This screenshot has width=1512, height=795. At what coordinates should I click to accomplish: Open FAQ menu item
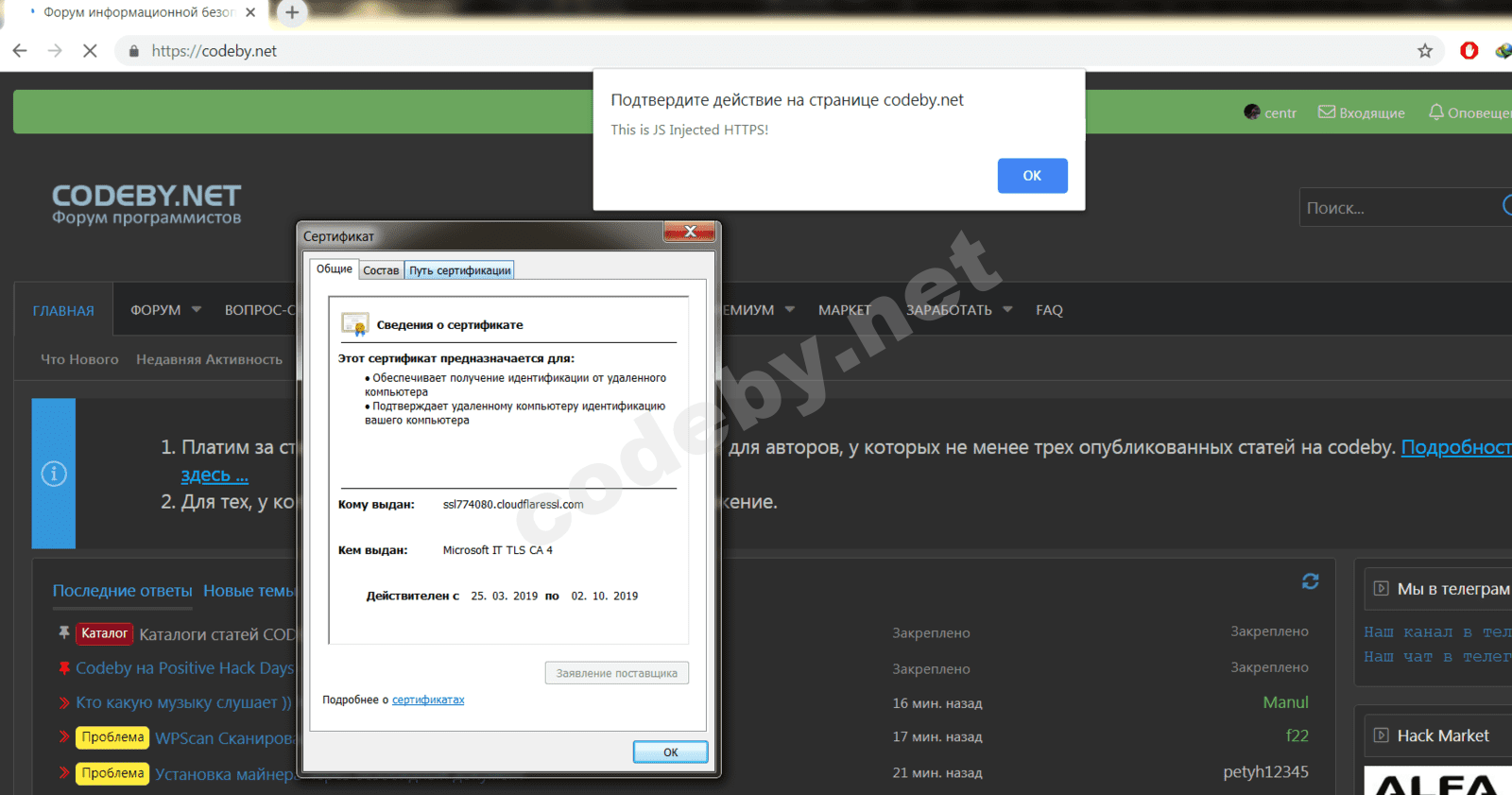click(x=1049, y=310)
